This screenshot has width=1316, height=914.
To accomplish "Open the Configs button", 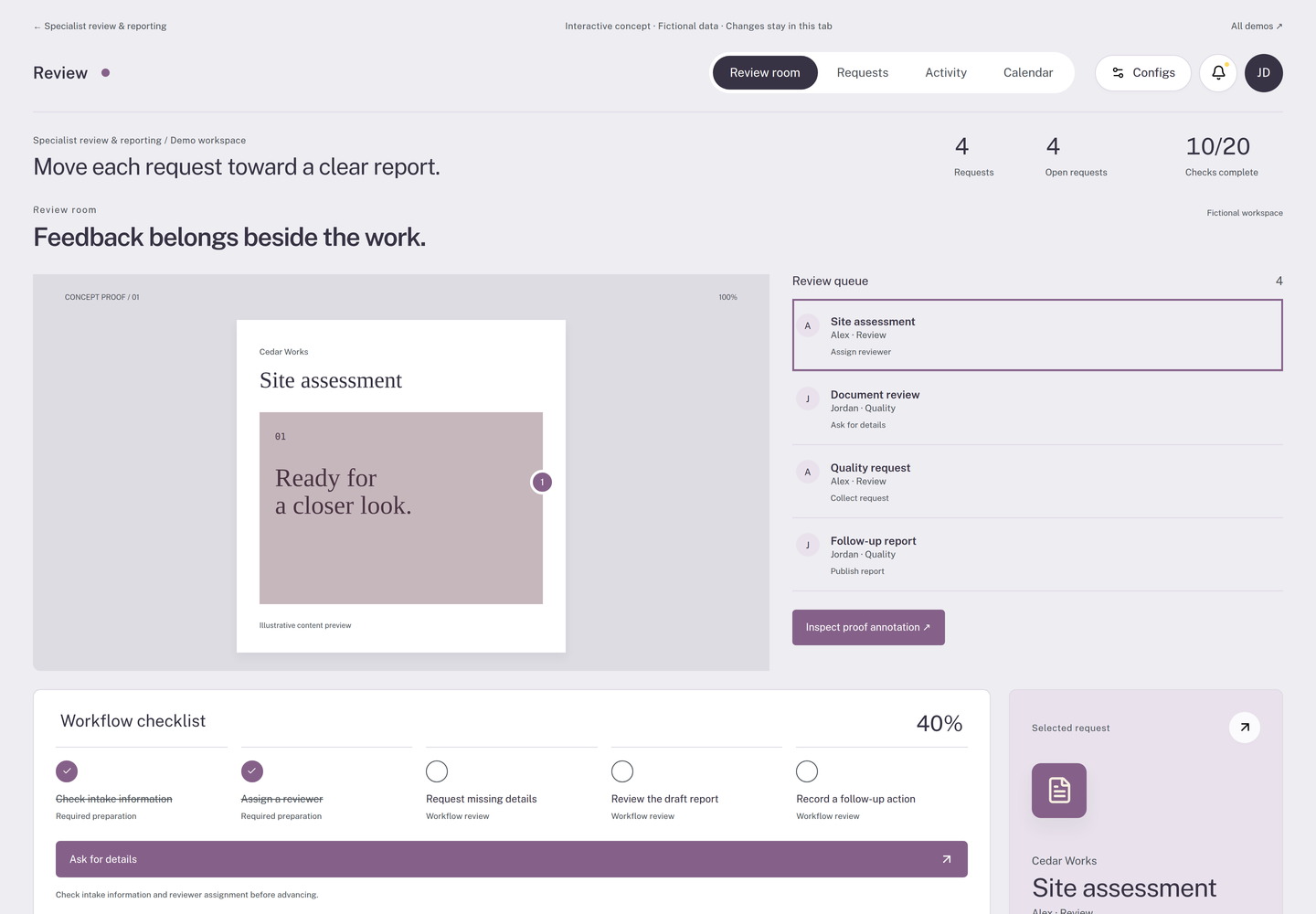I will (1143, 73).
